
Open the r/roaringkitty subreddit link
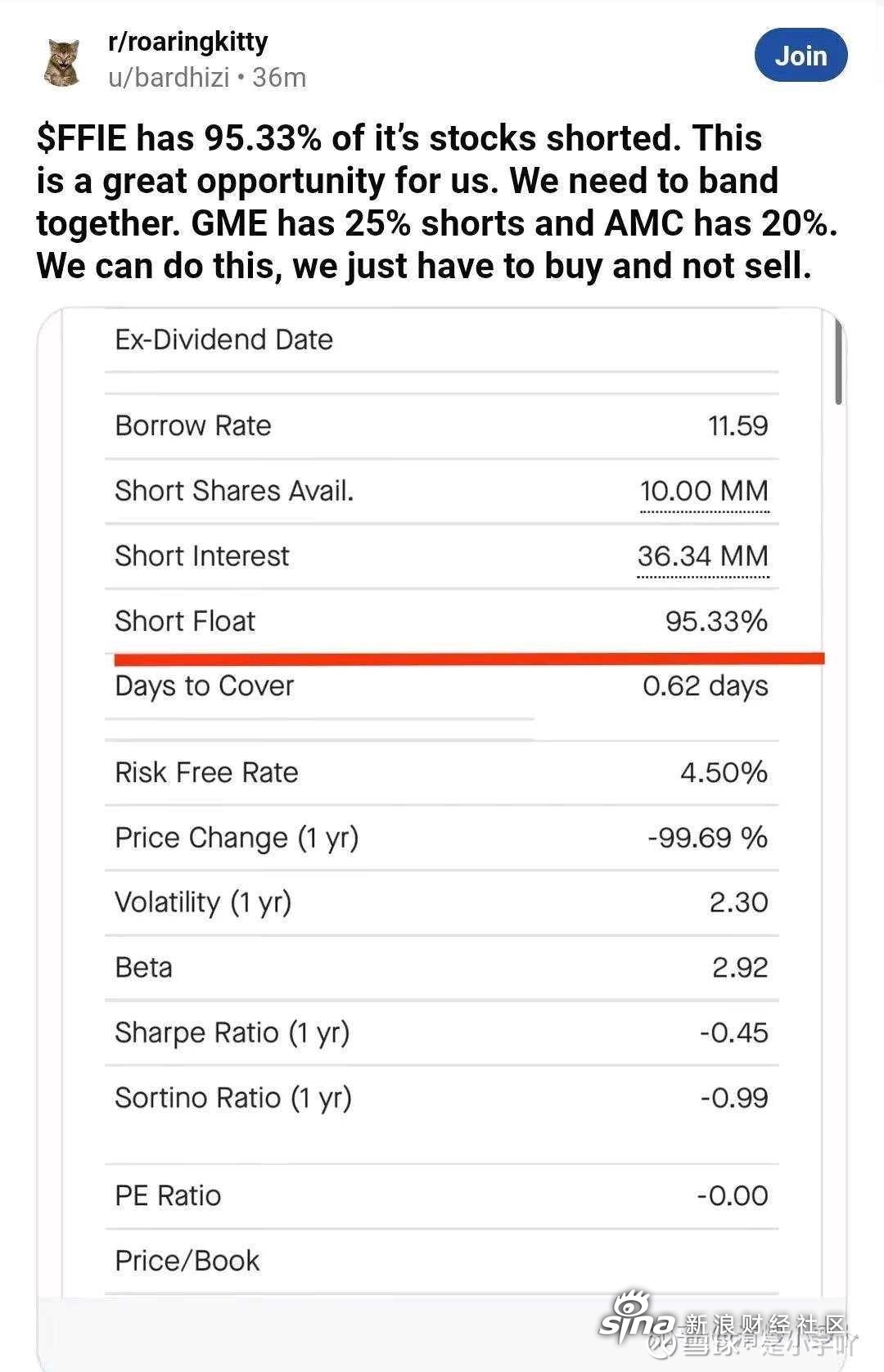(187, 42)
